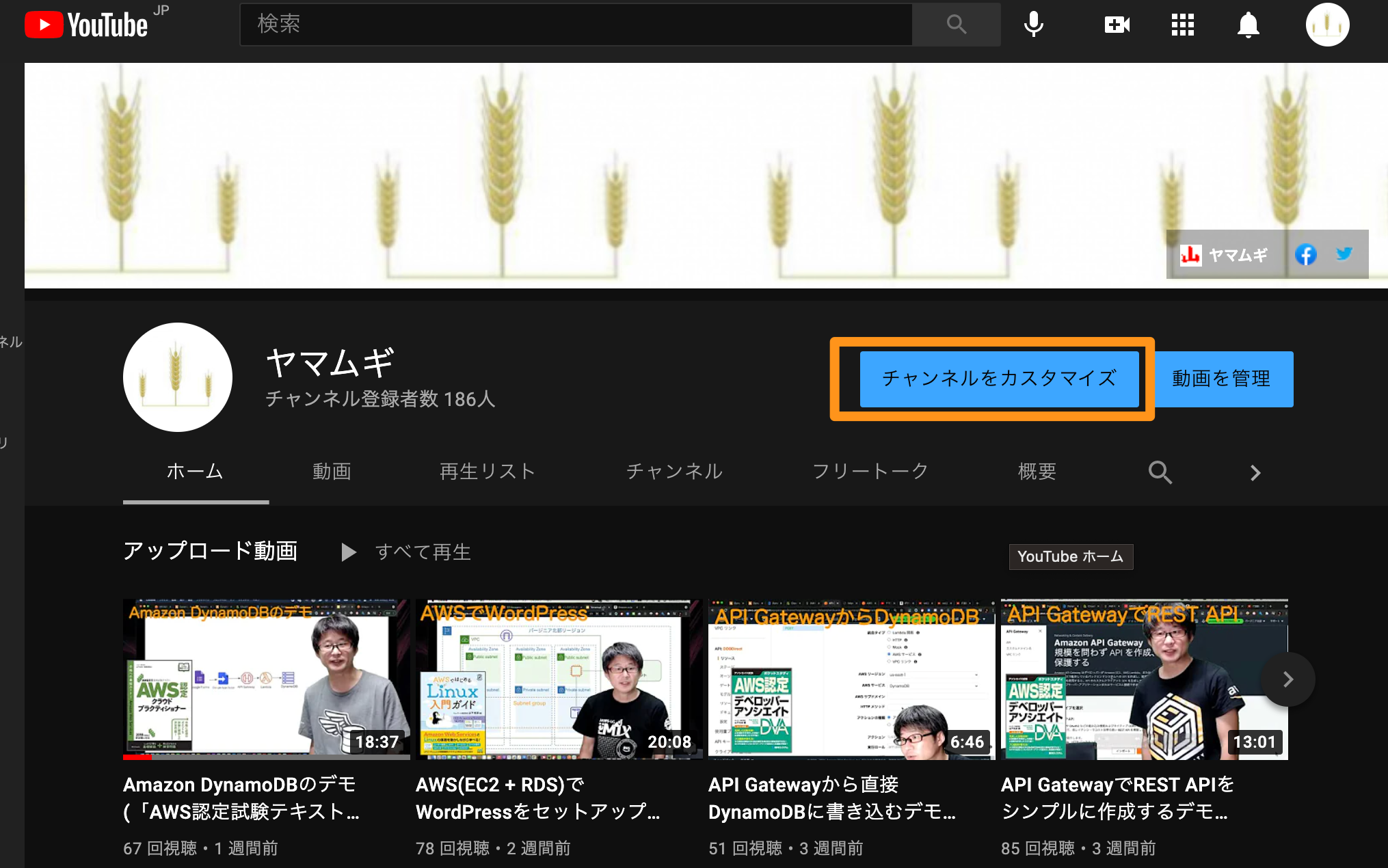1388x868 pixels.
Task: Click the API GatewayでREST APIを video title
Action: pos(1118,798)
